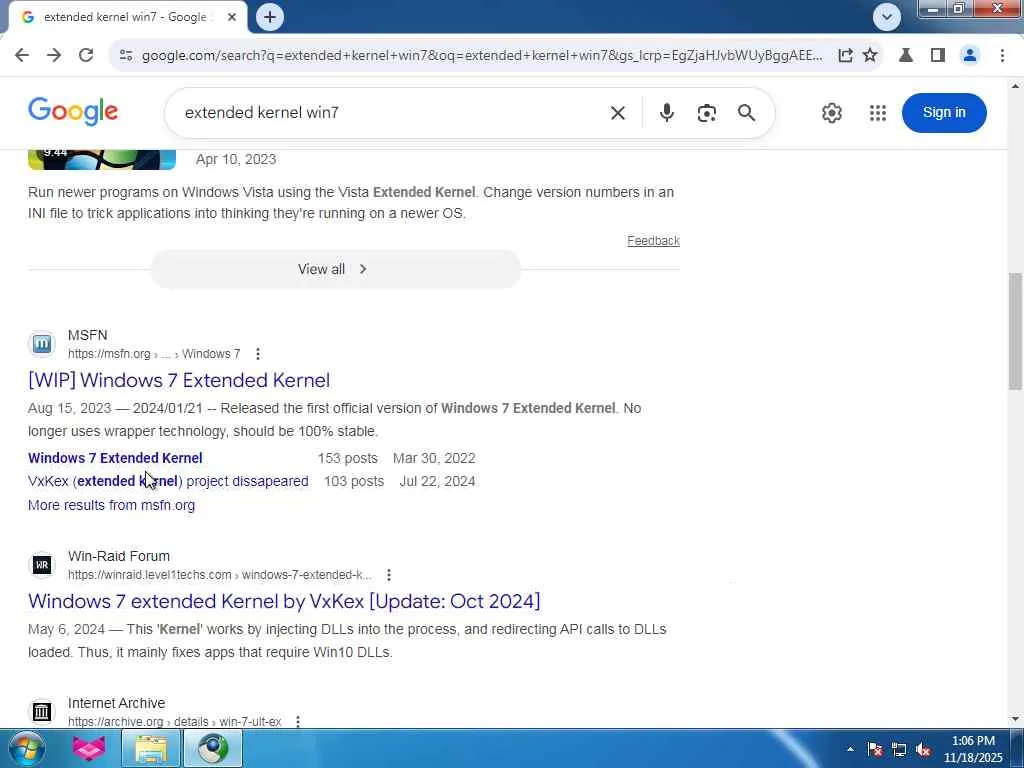
Task: Click the Sign in button
Action: coord(944,112)
